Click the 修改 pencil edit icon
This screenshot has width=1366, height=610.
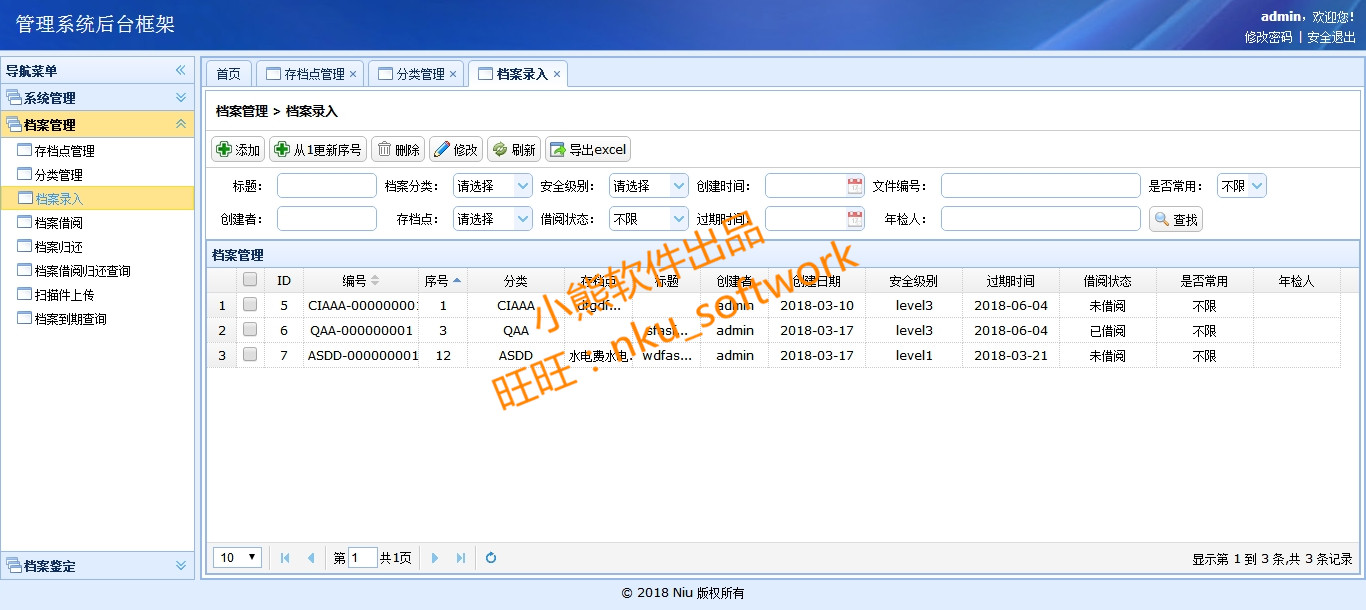(x=442, y=150)
